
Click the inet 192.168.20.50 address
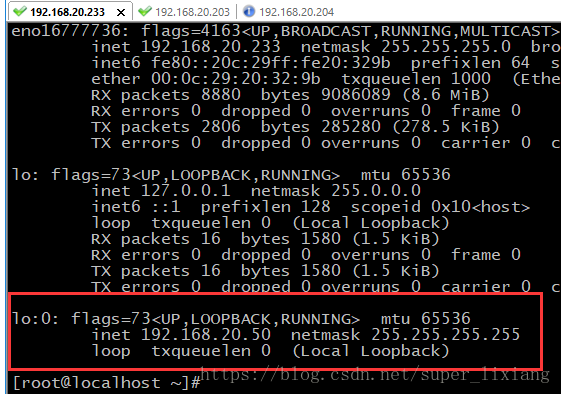click(x=205, y=335)
